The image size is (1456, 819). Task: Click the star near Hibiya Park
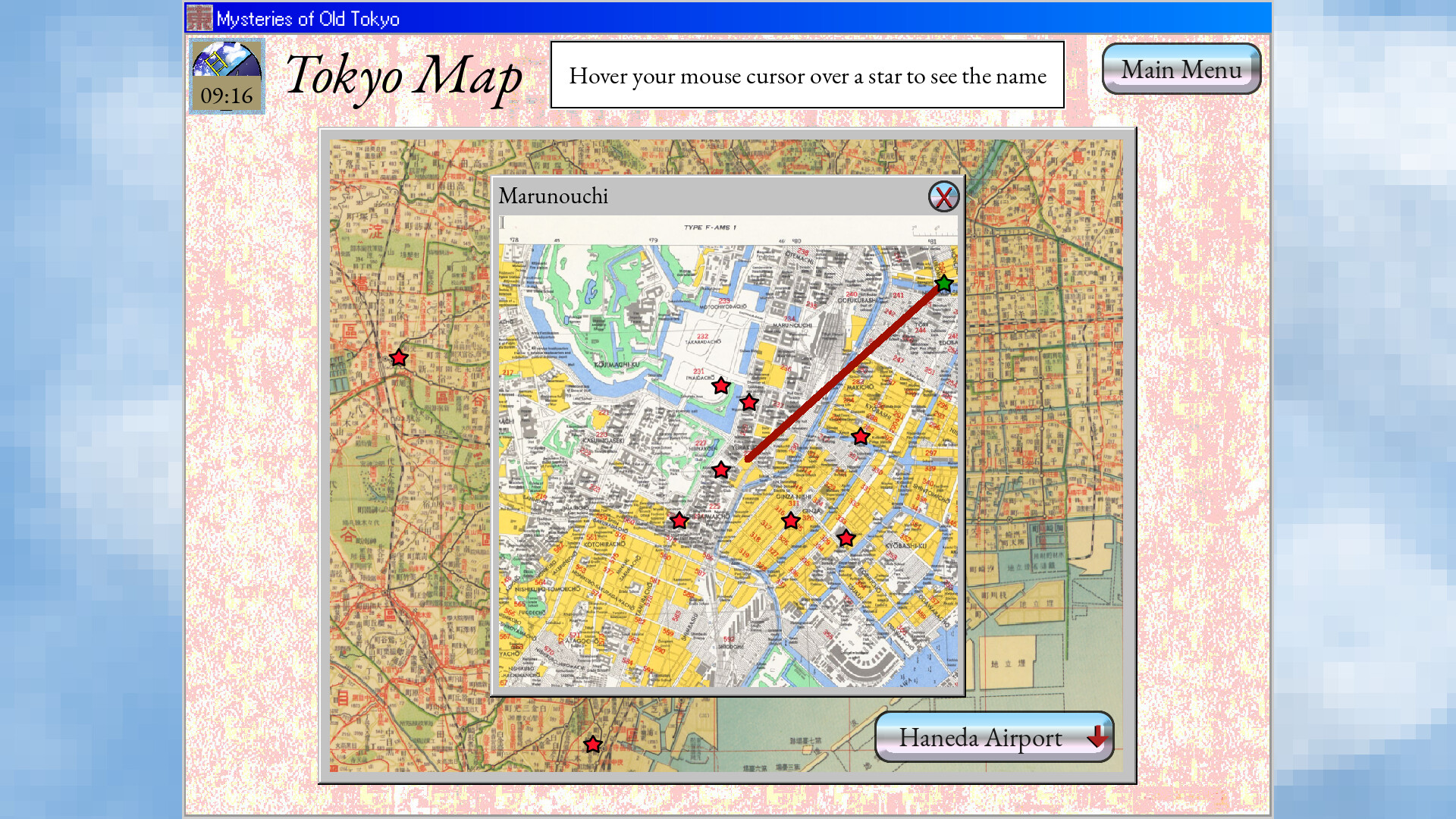721,470
